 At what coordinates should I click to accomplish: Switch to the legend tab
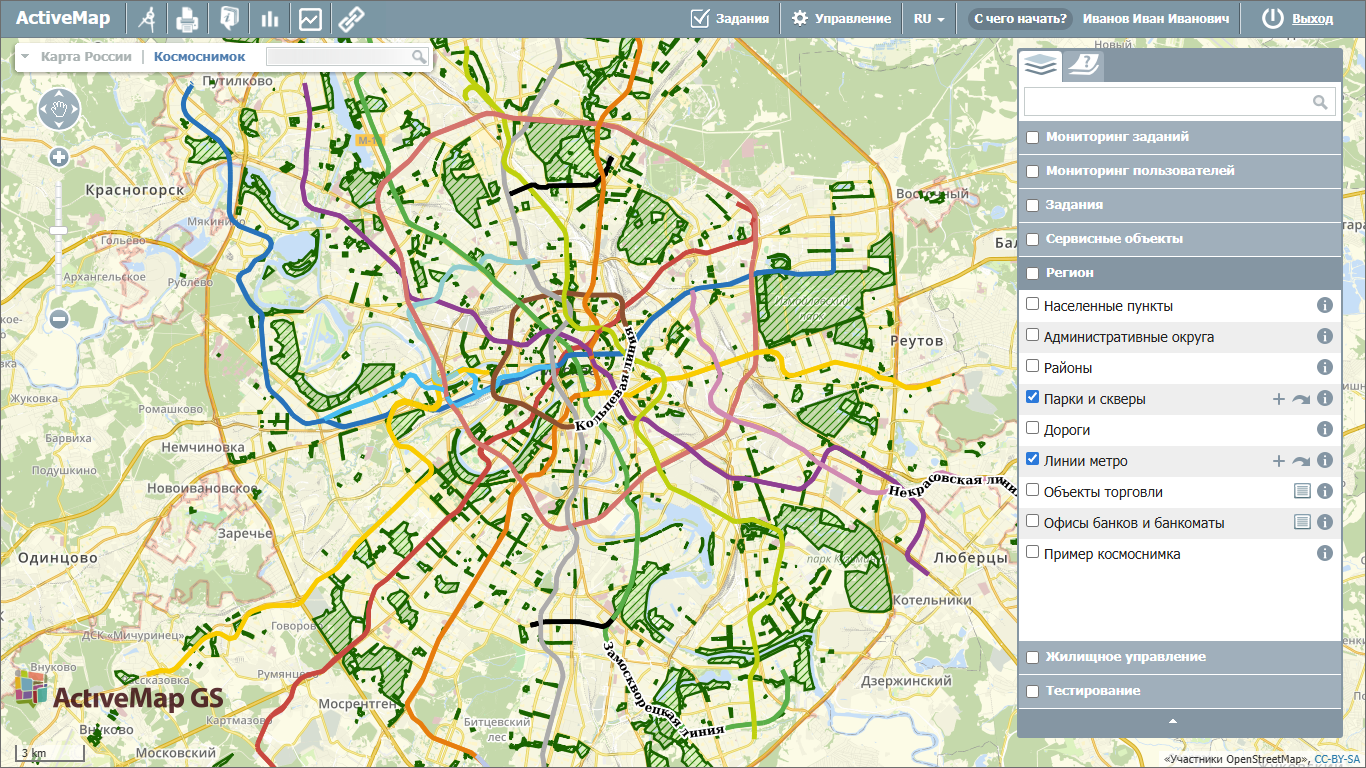(x=1082, y=66)
